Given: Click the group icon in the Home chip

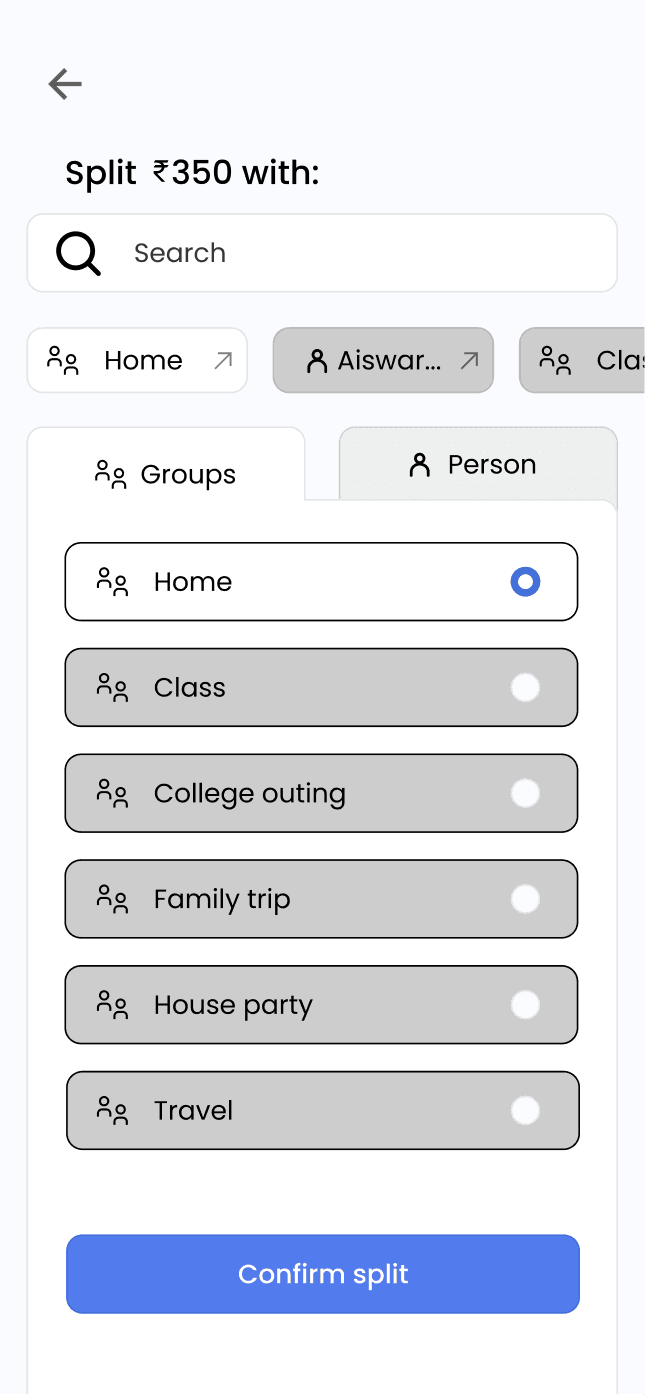Looking at the screenshot, I should 63,360.
